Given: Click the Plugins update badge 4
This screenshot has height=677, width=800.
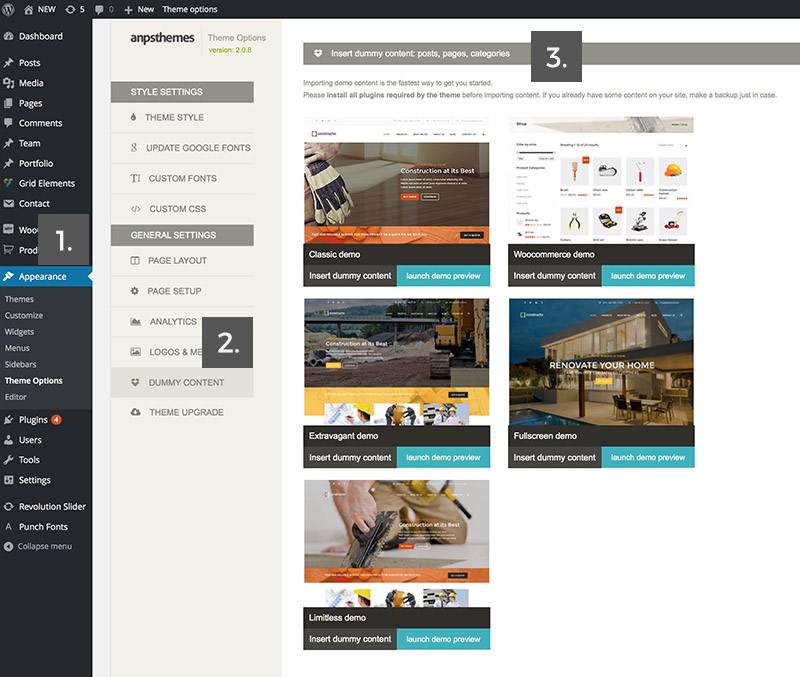Looking at the screenshot, I should [x=56, y=419].
